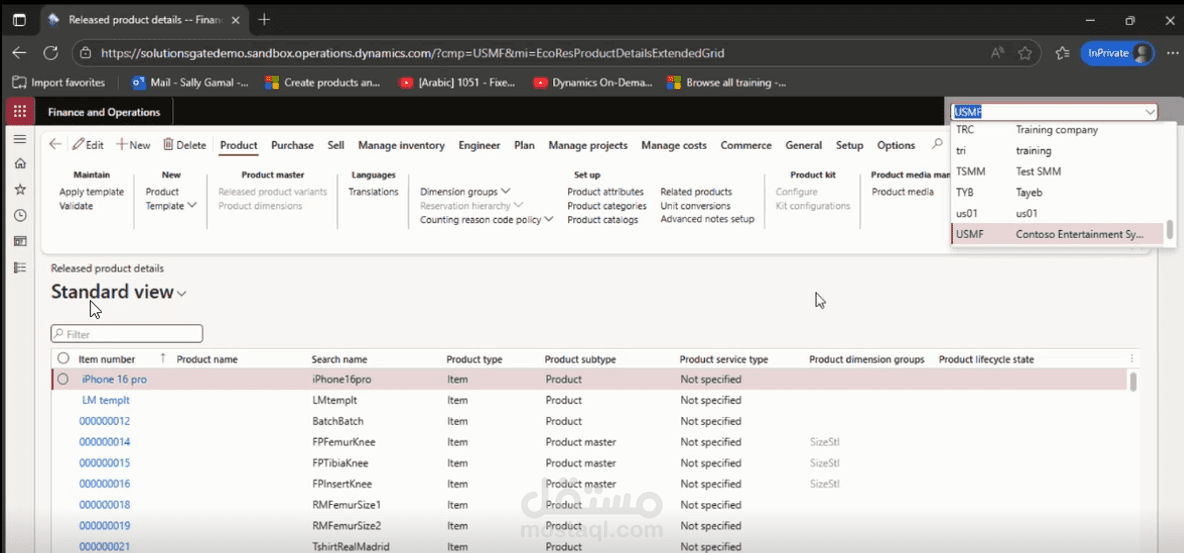Open Mail - Sally Gamal bookmark
Image resolution: width=1184 pixels, height=553 pixels.
190,82
